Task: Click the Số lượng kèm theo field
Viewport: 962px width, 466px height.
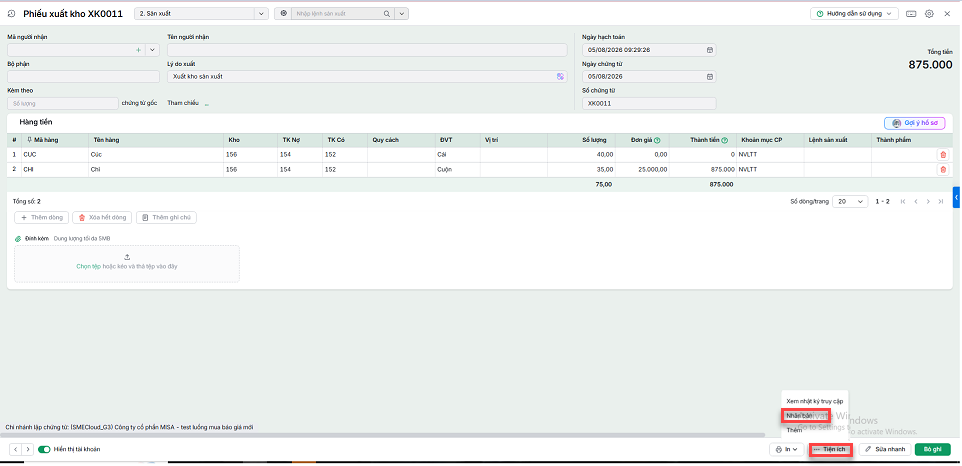Action: click(62, 104)
